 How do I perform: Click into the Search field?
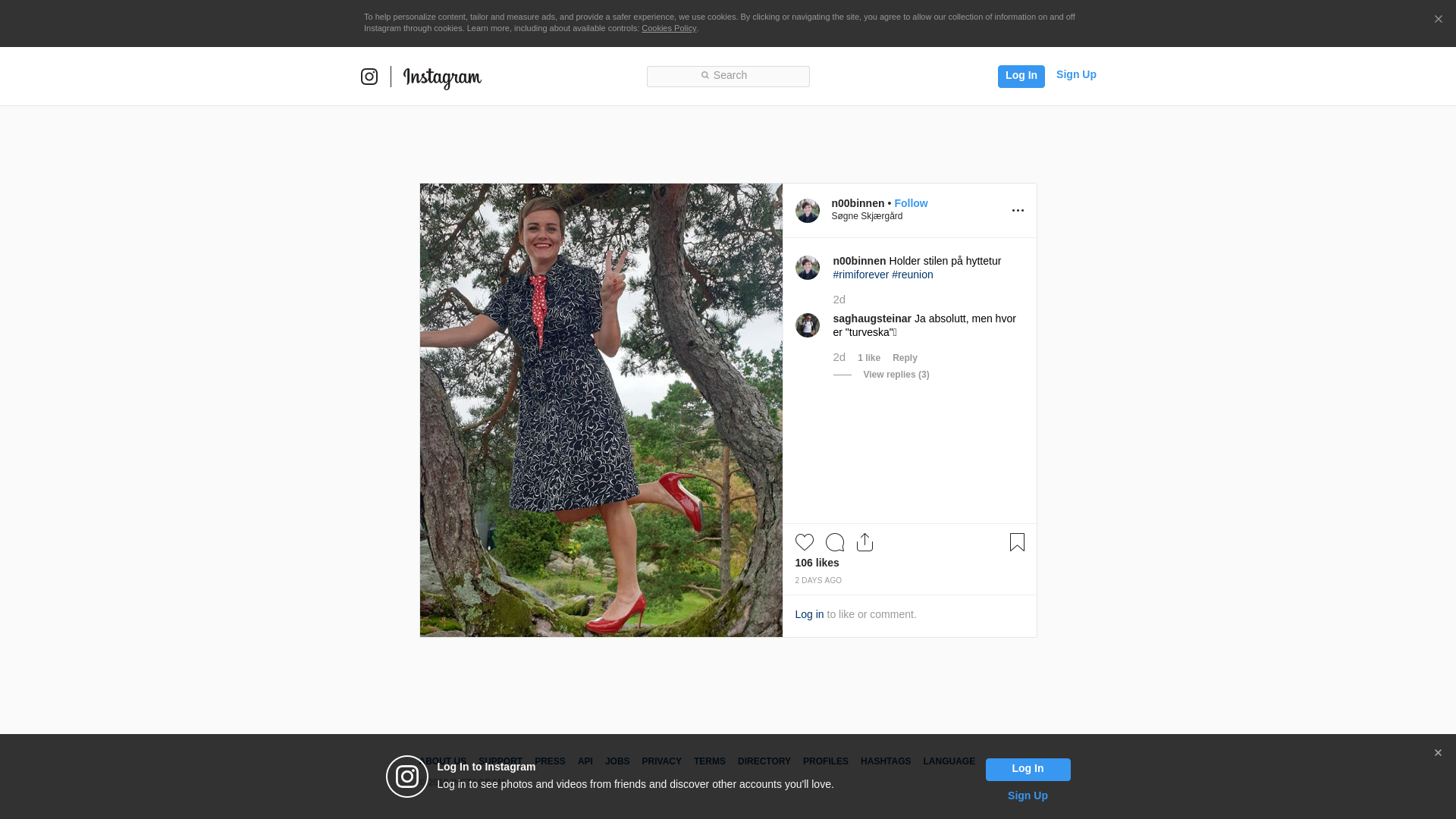[728, 76]
